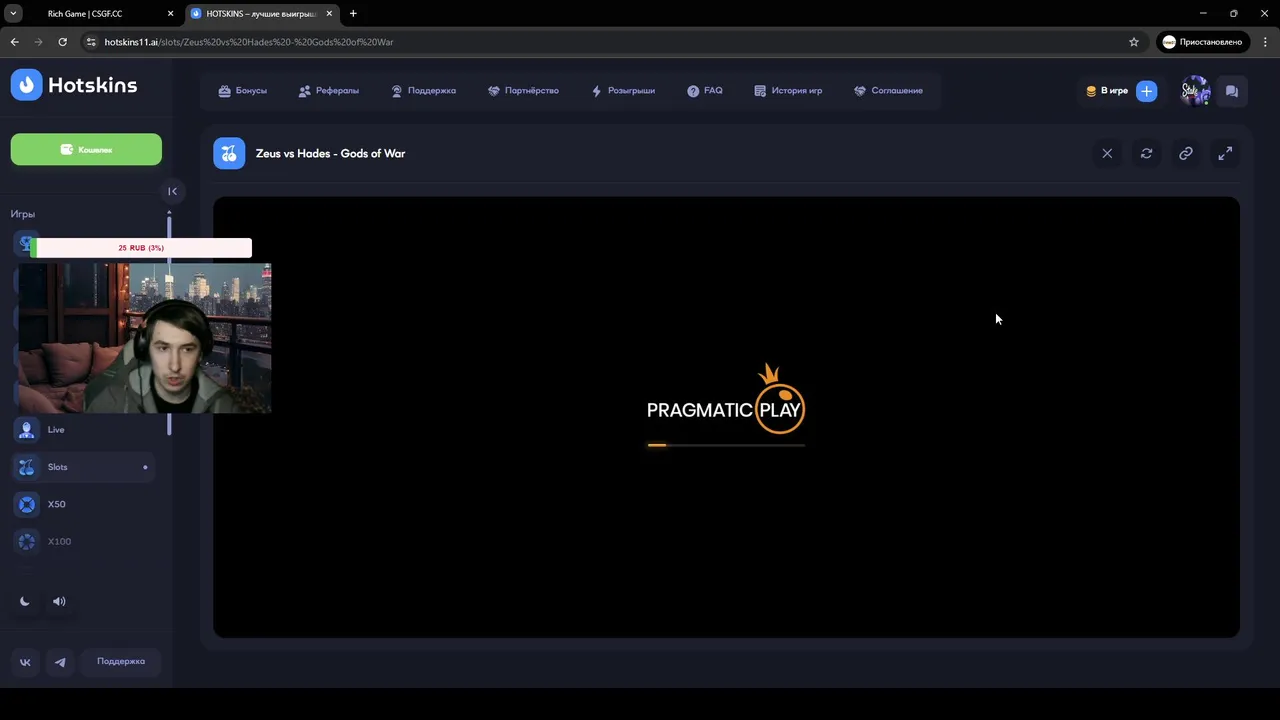
Task: Click the sidebar games scrollbar
Action: click(169, 323)
